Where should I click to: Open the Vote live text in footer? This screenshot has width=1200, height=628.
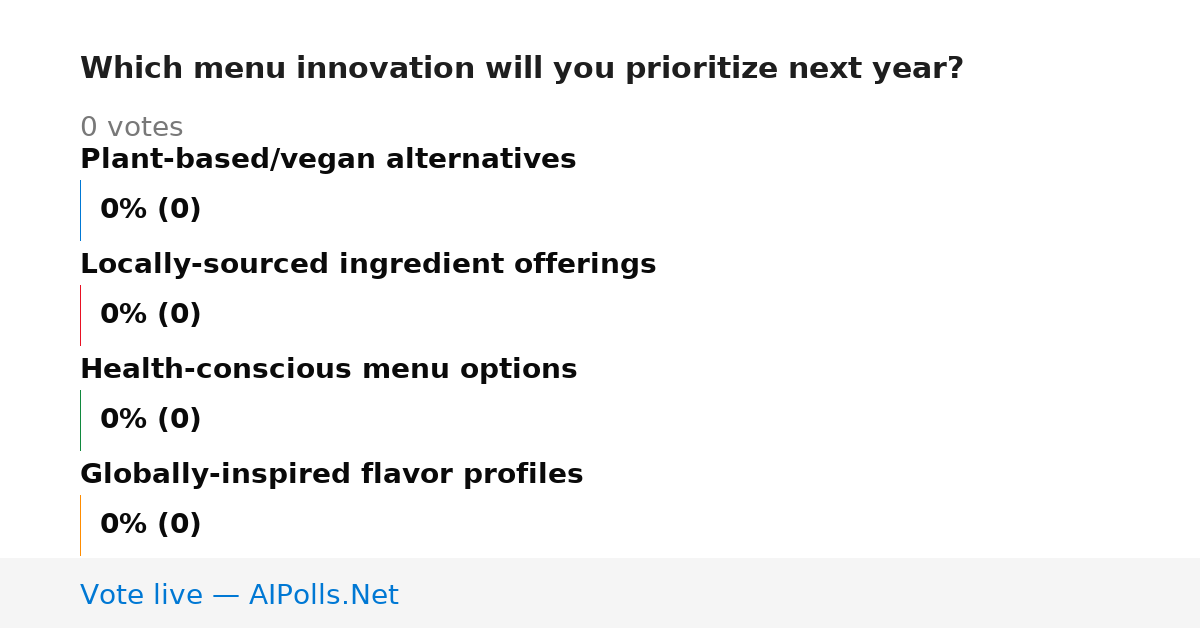click(141, 596)
